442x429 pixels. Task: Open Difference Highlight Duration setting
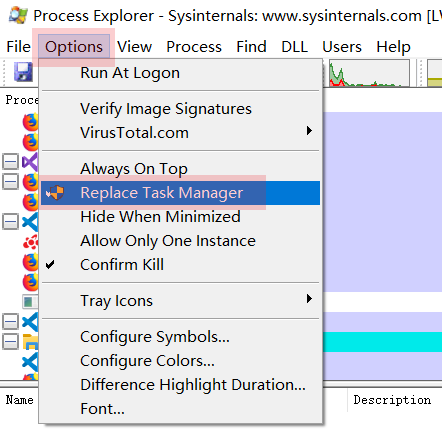[180, 385]
